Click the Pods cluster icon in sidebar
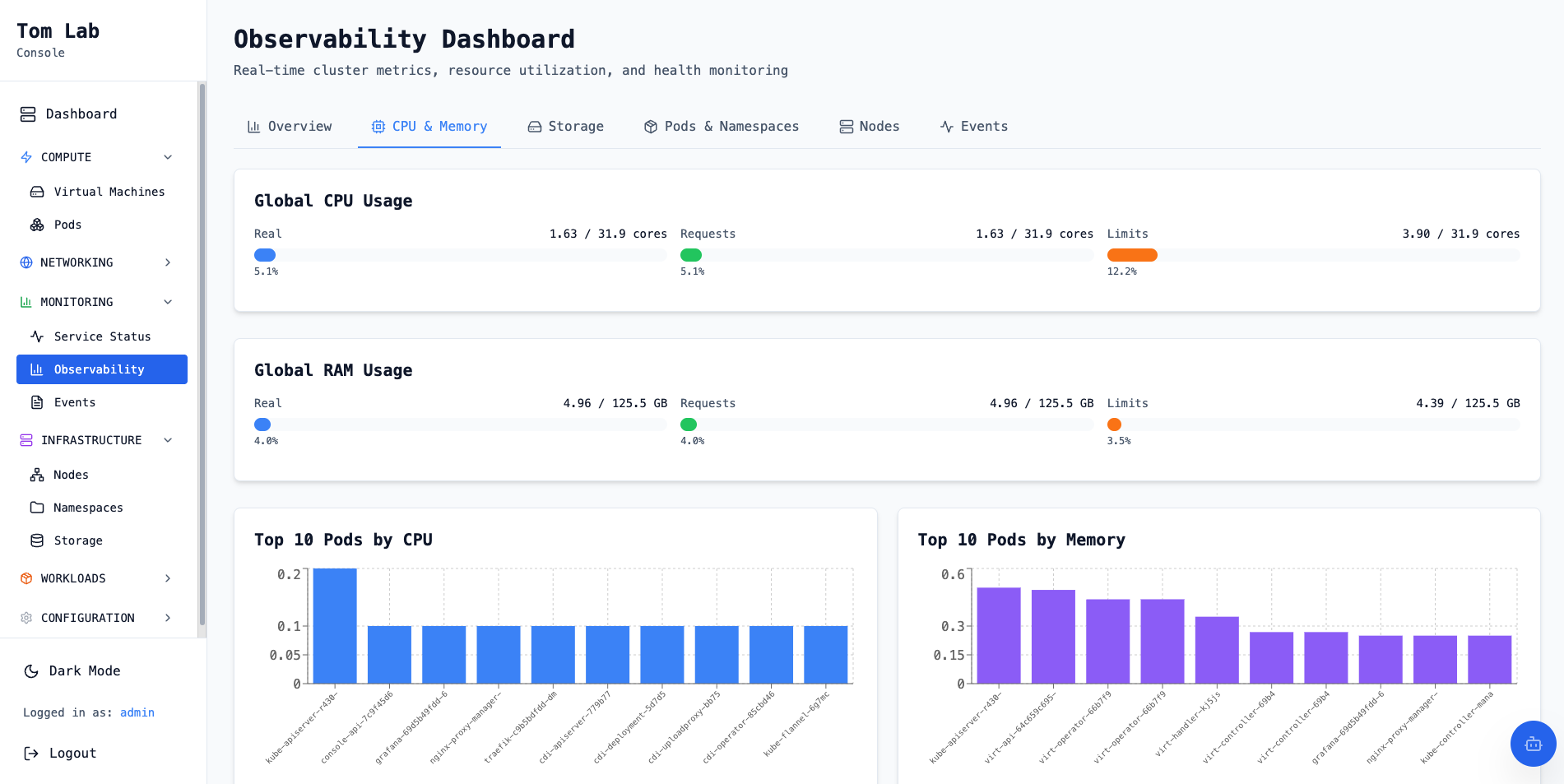 tap(37, 225)
